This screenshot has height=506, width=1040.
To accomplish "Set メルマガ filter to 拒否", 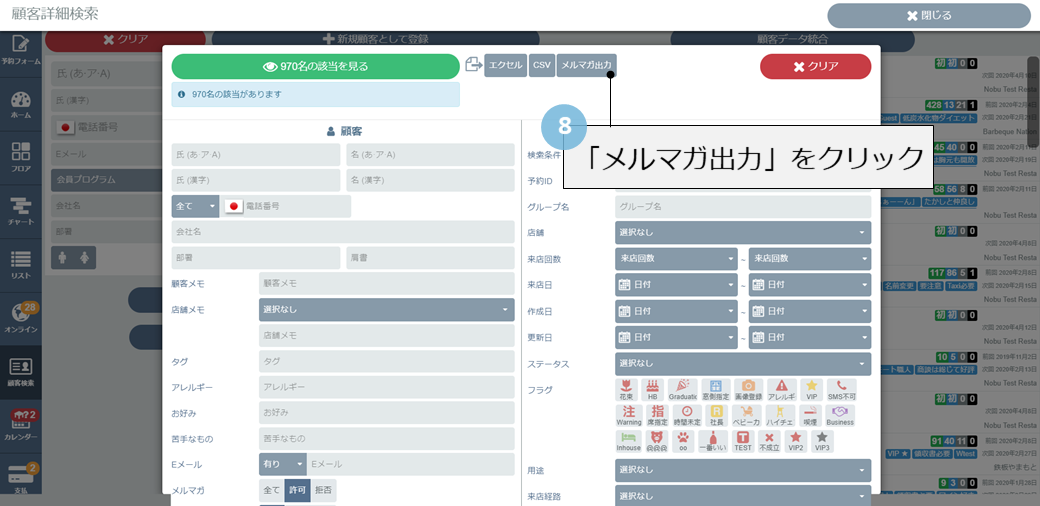I will pyautogui.click(x=322, y=490).
